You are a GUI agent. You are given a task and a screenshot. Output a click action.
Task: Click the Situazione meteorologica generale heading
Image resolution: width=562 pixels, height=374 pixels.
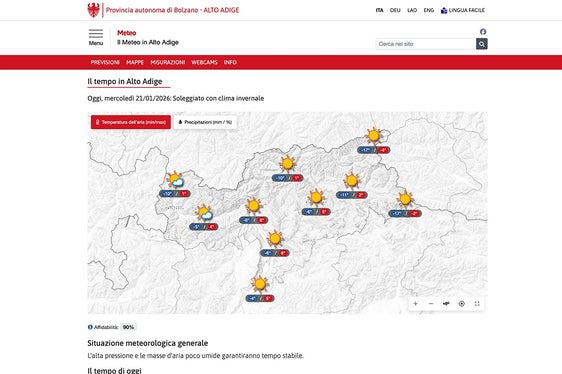148,343
